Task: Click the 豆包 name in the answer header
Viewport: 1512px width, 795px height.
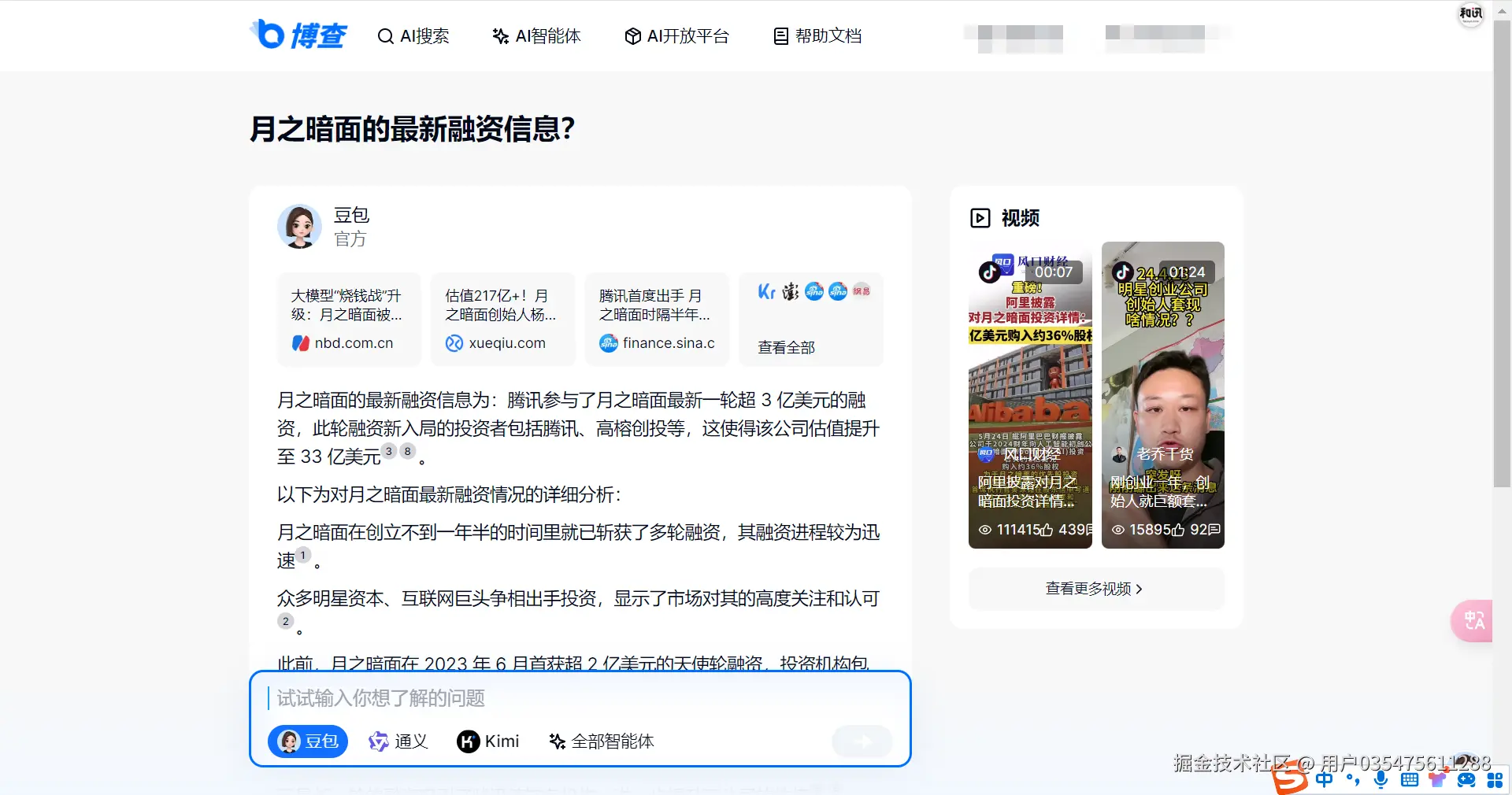Action: tap(351, 215)
